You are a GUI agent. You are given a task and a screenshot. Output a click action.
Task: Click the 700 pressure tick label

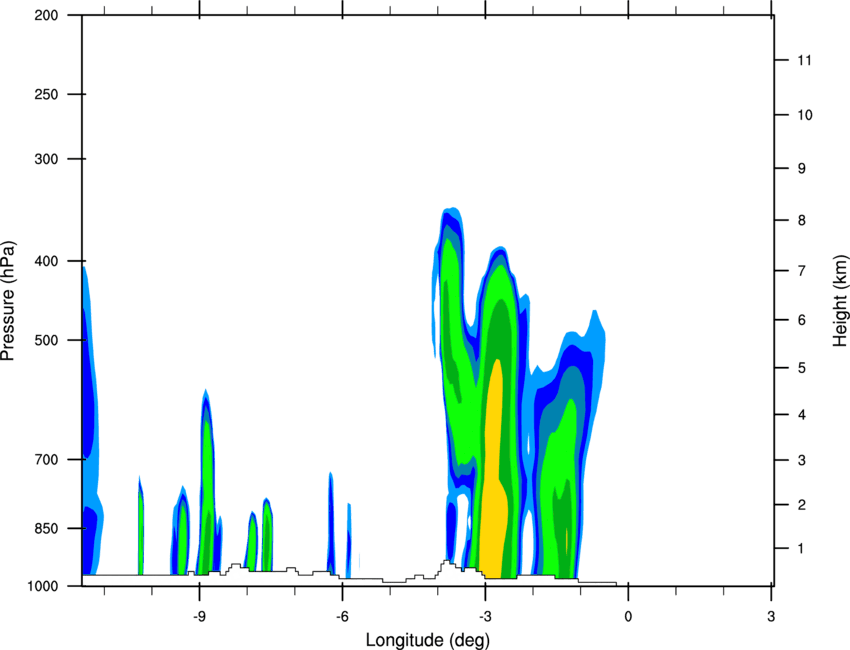pyautogui.click(x=46, y=459)
